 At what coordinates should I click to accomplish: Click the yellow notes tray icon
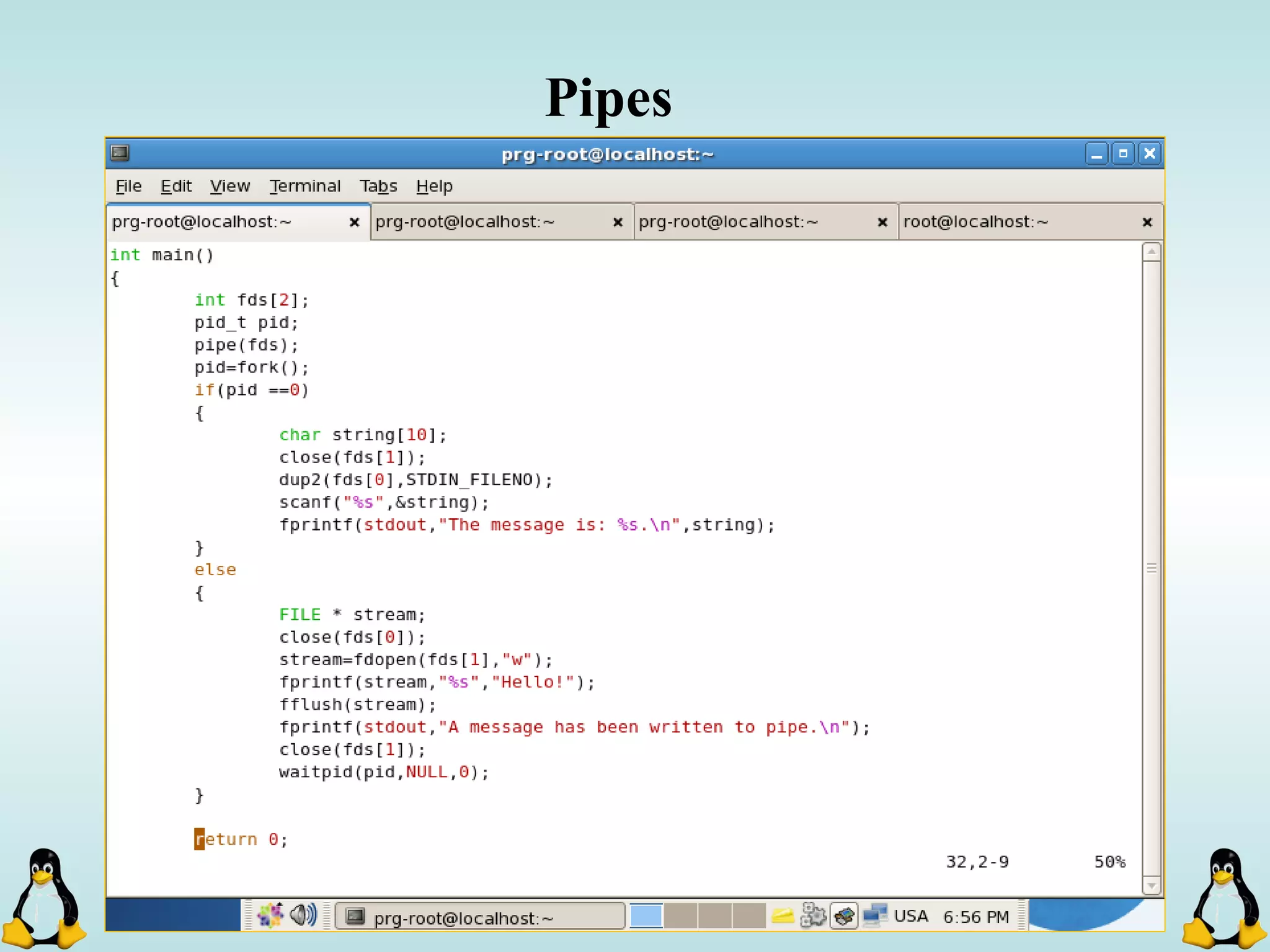click(783, 915)
